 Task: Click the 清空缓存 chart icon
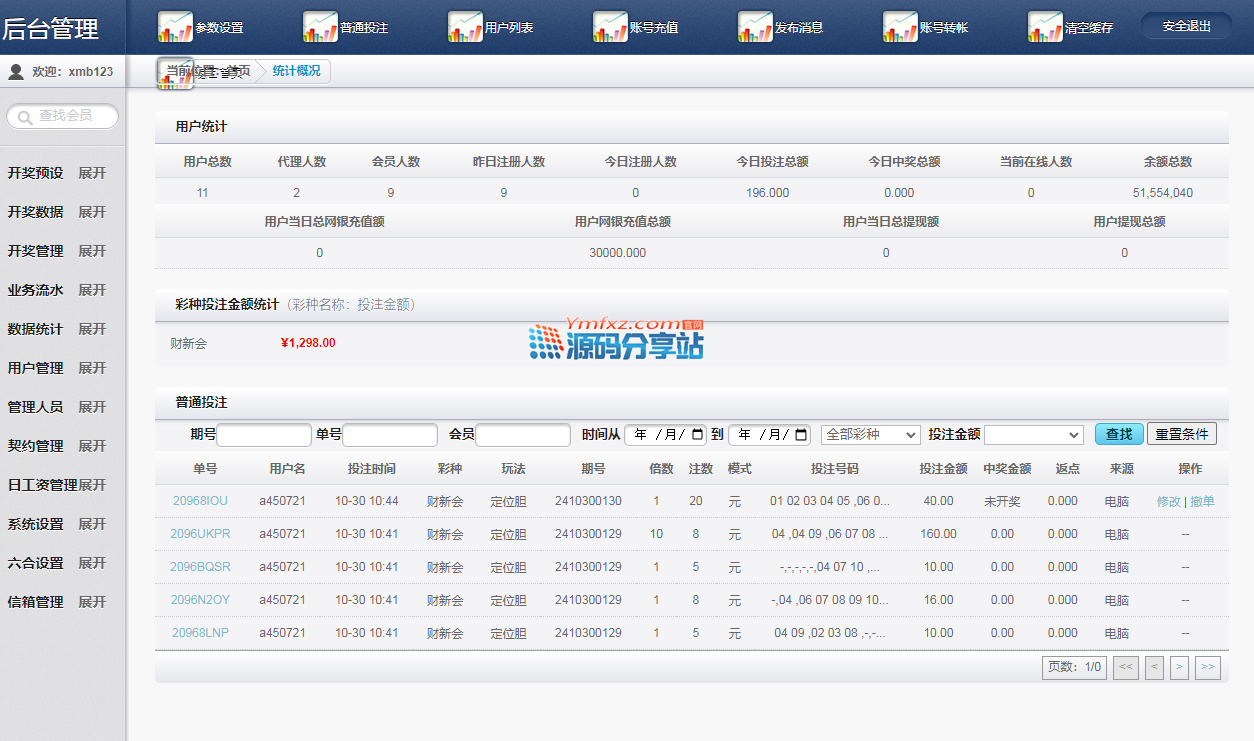[x=1045, y=27]
